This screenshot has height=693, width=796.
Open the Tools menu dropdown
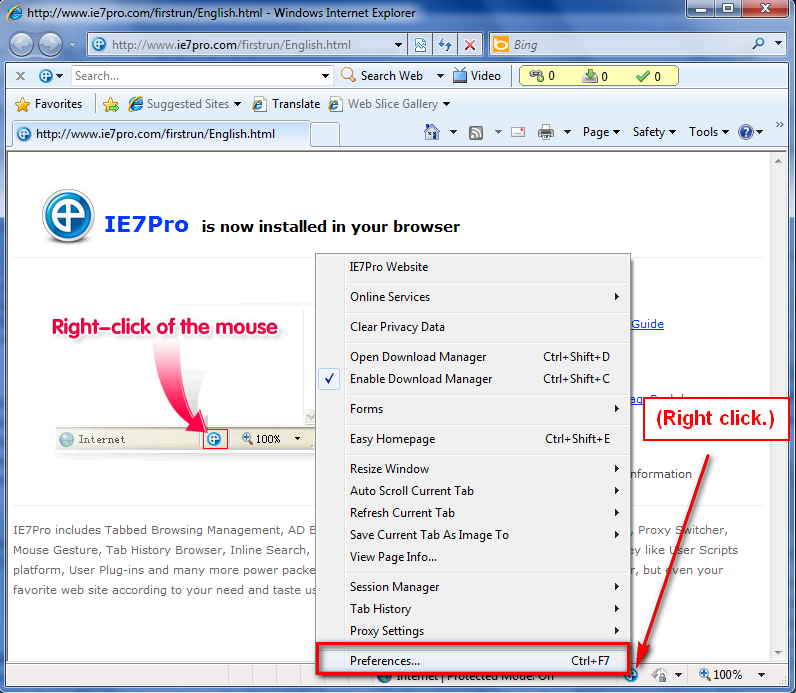[x=709, y=133]
